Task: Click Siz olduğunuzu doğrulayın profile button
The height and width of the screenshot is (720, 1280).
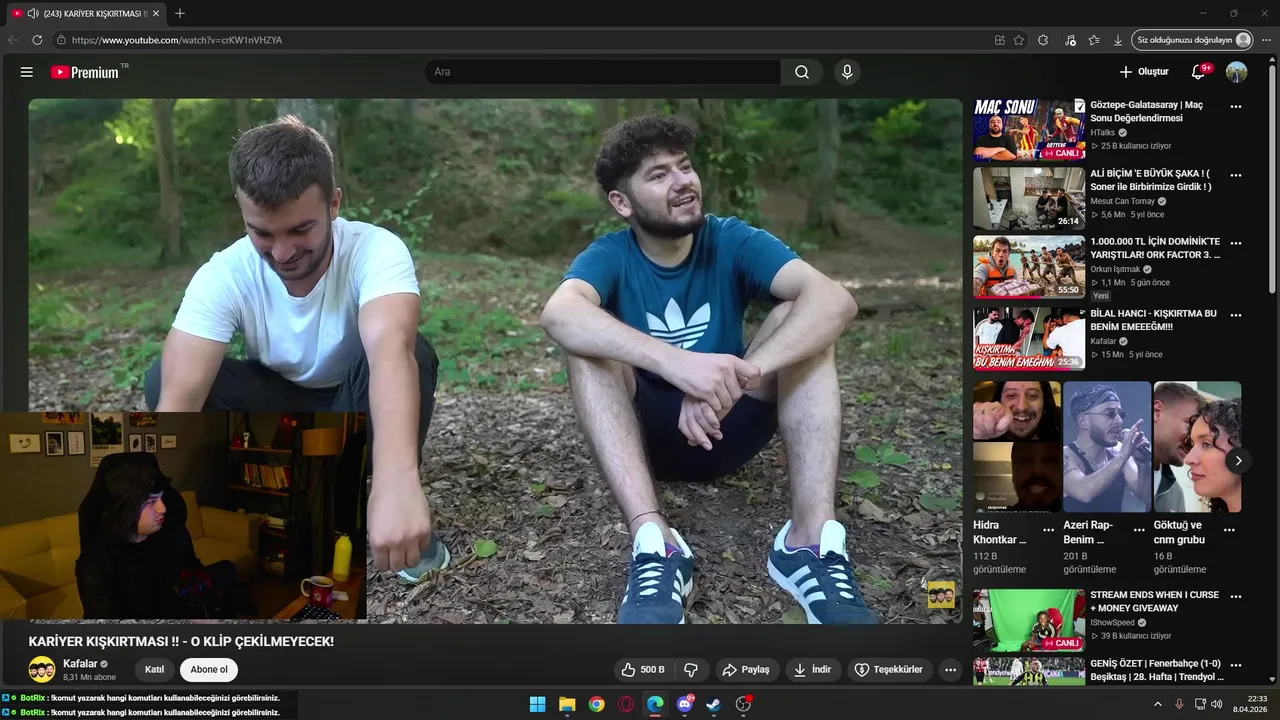Action: coord(1192,40)
